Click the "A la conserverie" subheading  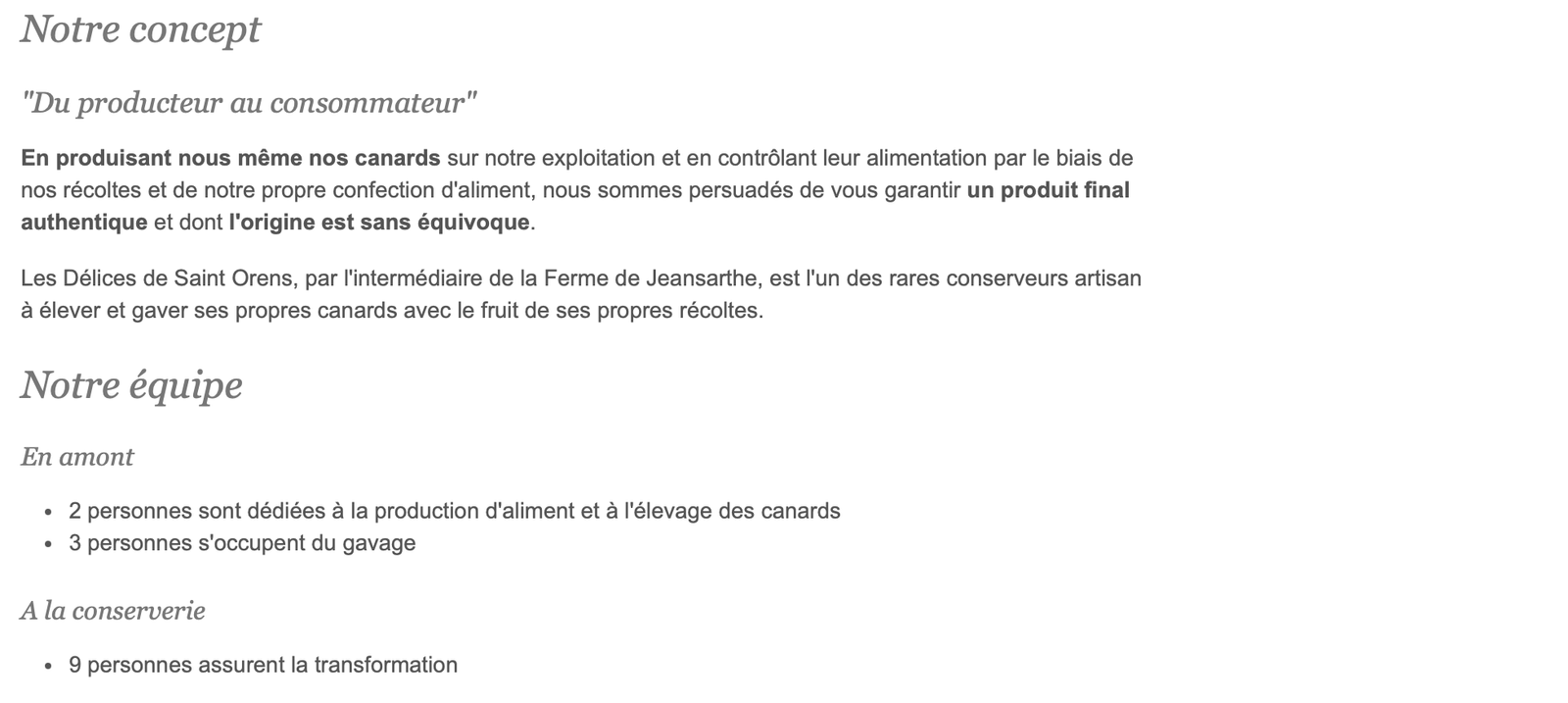[x=113, y=611]
